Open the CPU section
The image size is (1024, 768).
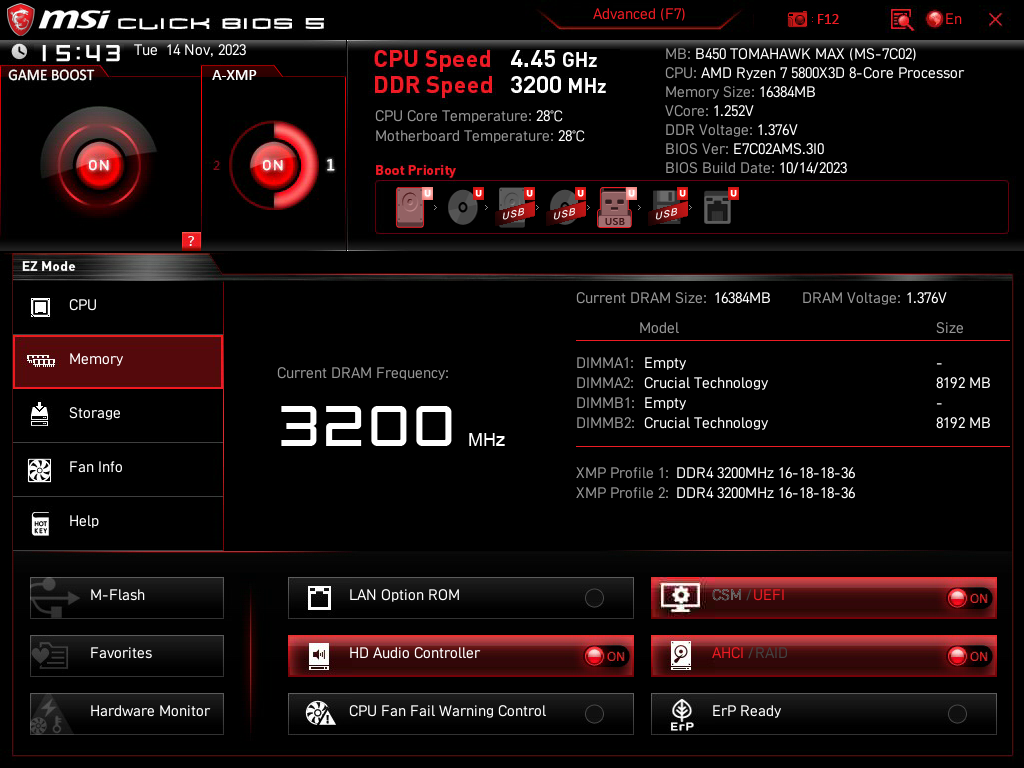click(118, 306)
